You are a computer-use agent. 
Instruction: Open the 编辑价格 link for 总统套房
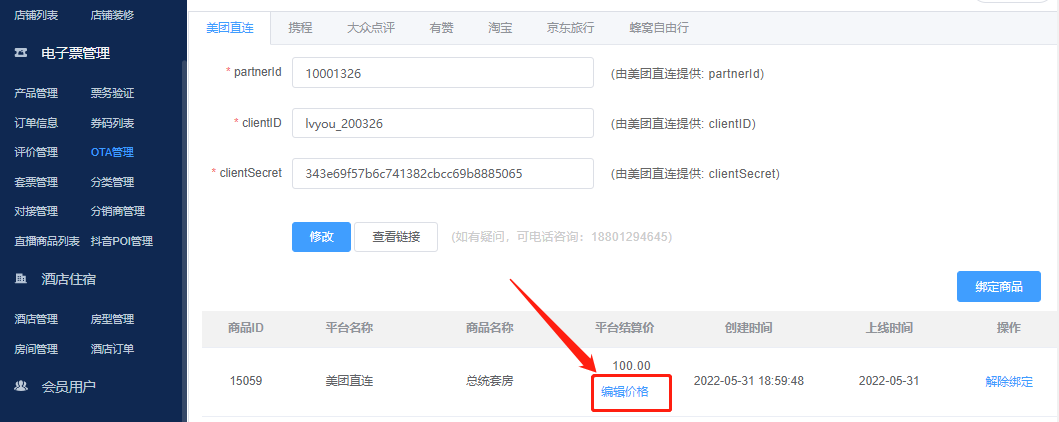coord(625,392)
